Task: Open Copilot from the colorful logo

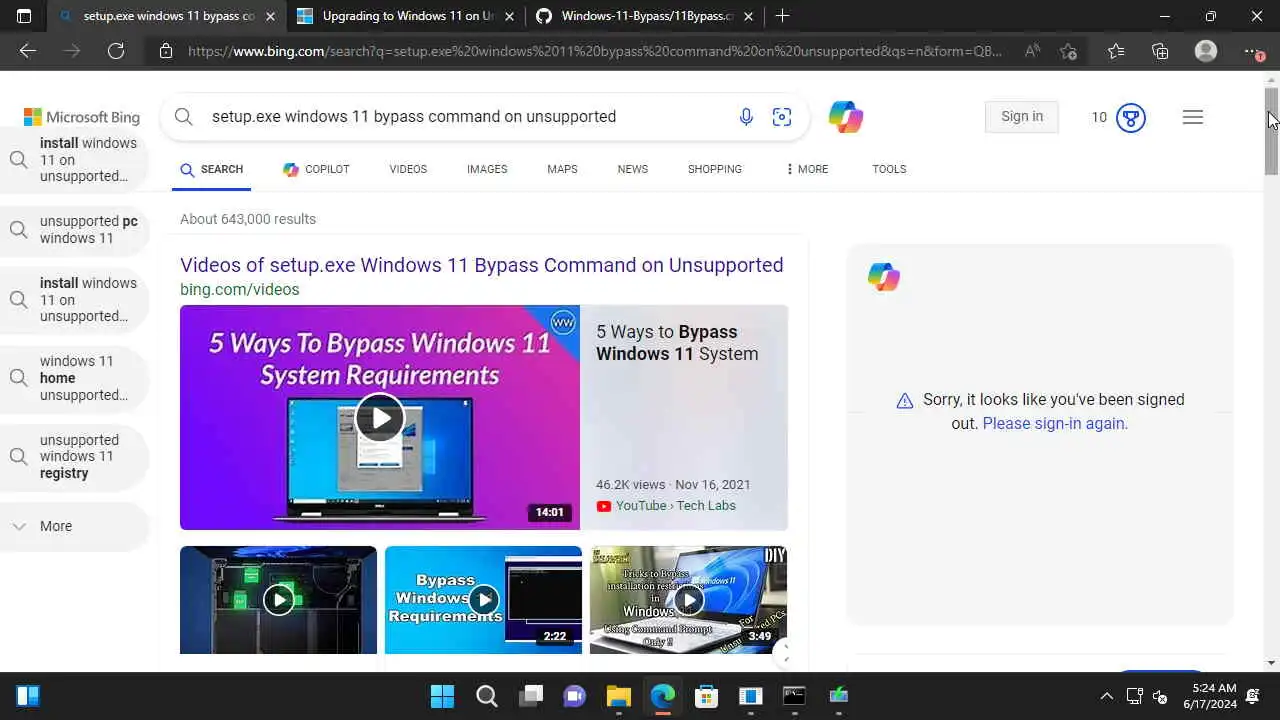Action: [x=846, y=117]
